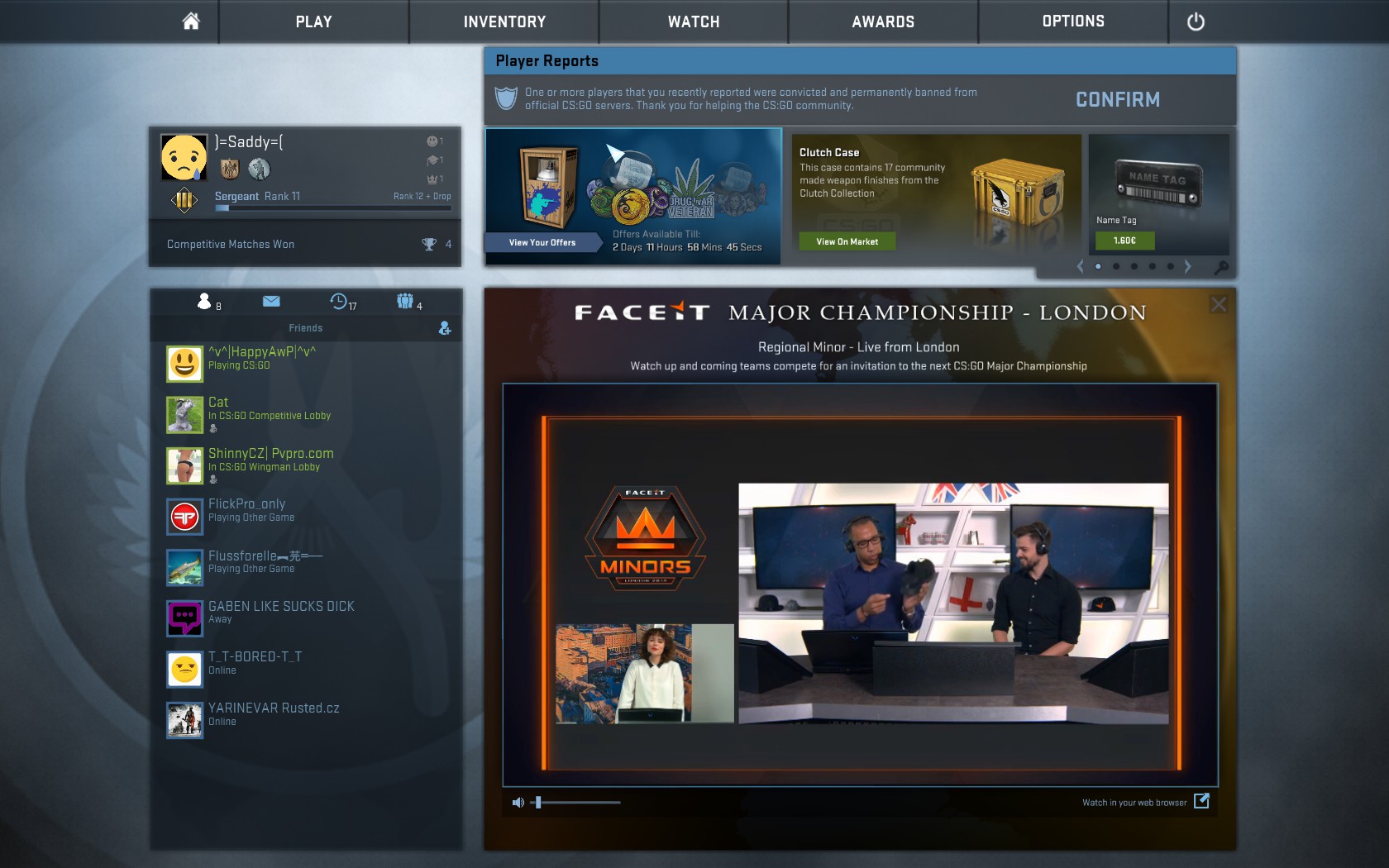Select friend Flussforelle in the list
The image size is (1389, 868).
tap(306, 568)
